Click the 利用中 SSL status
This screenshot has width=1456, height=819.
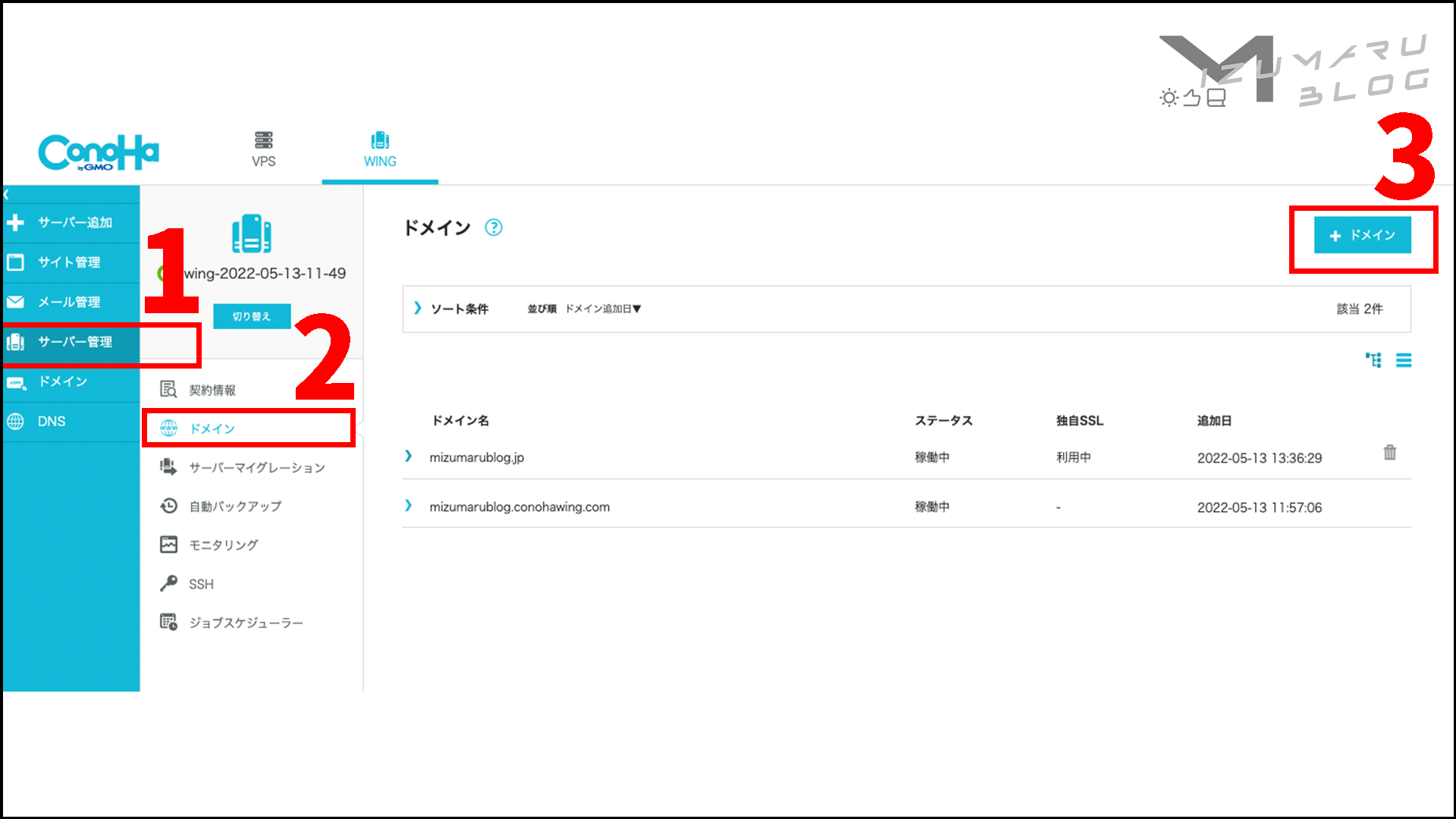pos(1074,457)
